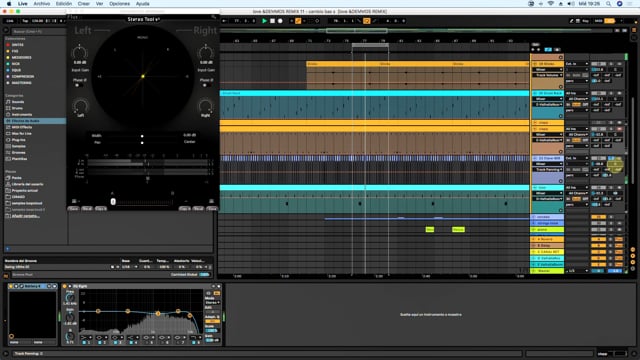This screenshot has width=640, height=360.
Task: Open the Track Panning automation dropdown
Action: [x=547, y=169]
